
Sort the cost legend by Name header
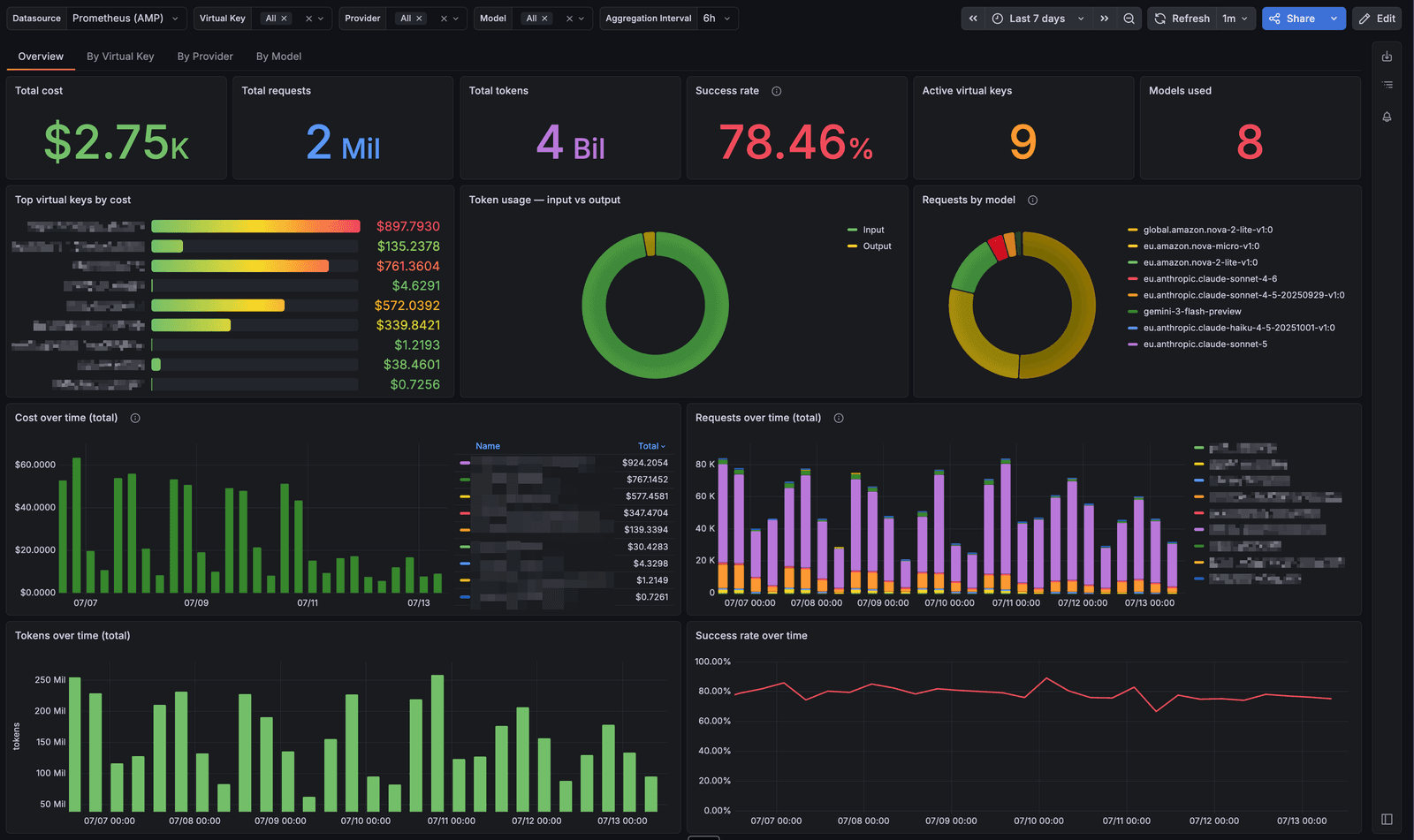pyautogui.click(x=488, y=446)
